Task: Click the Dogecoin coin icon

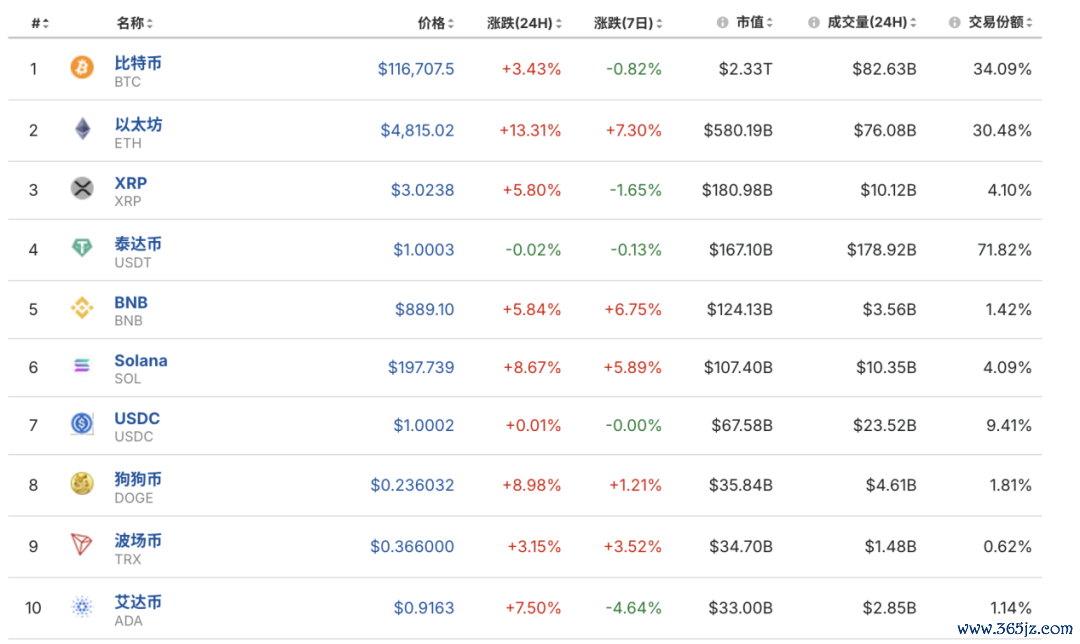Action: pyautogui.click(x=82, y=484)
